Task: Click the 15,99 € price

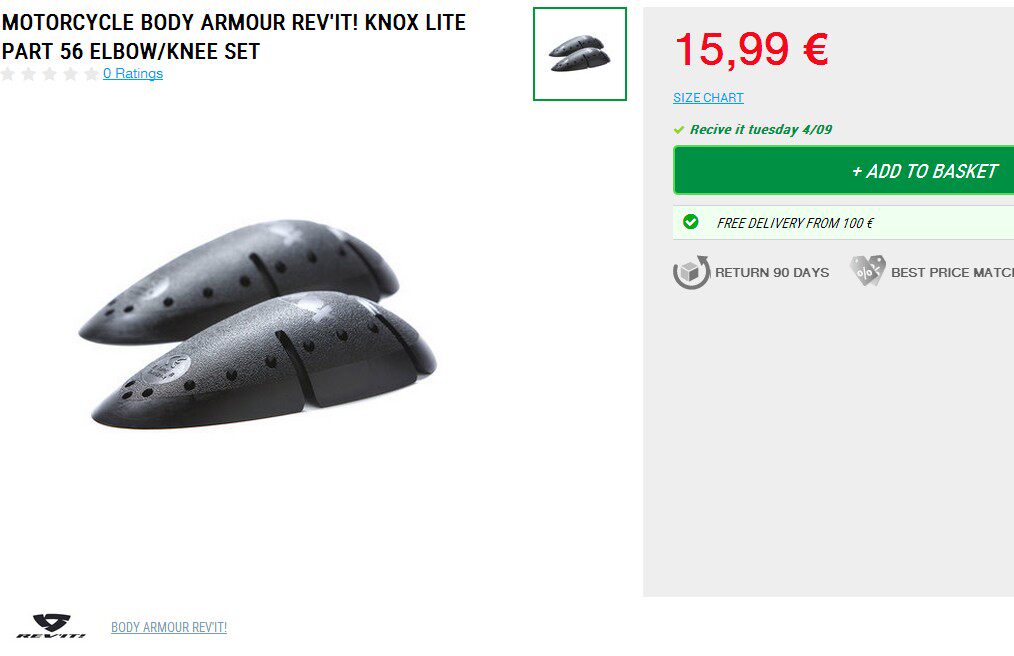Action: [x=751, y=49]
